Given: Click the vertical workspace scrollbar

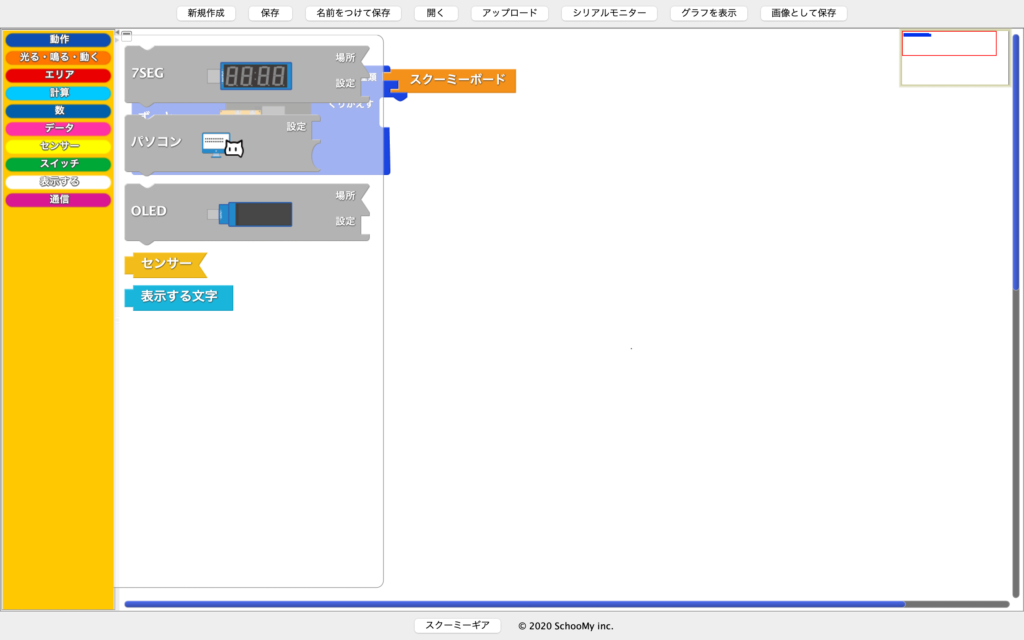Looking at the screenshot, I should (1016, 161).
